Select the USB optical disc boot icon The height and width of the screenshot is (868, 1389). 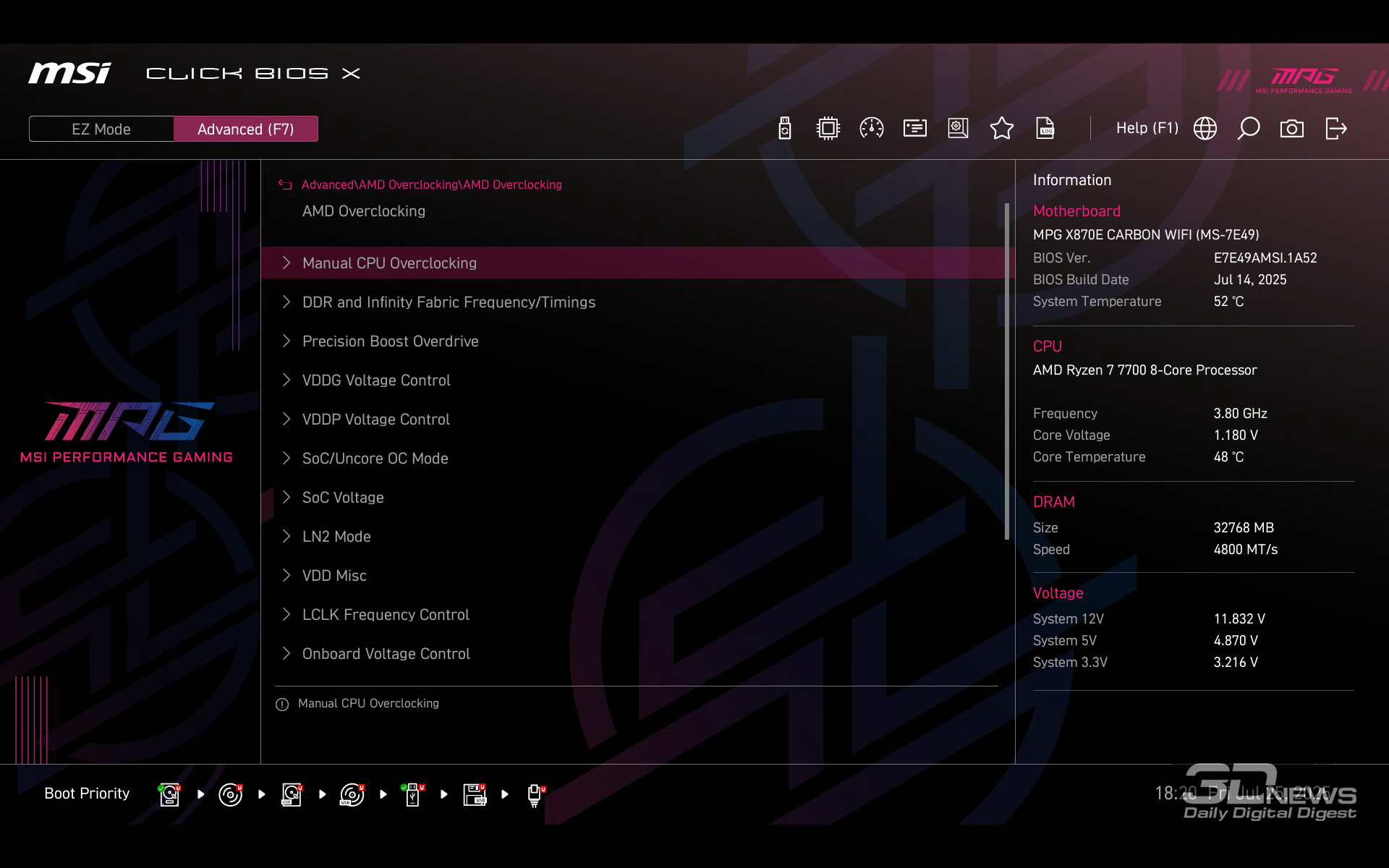coord(352,794)
